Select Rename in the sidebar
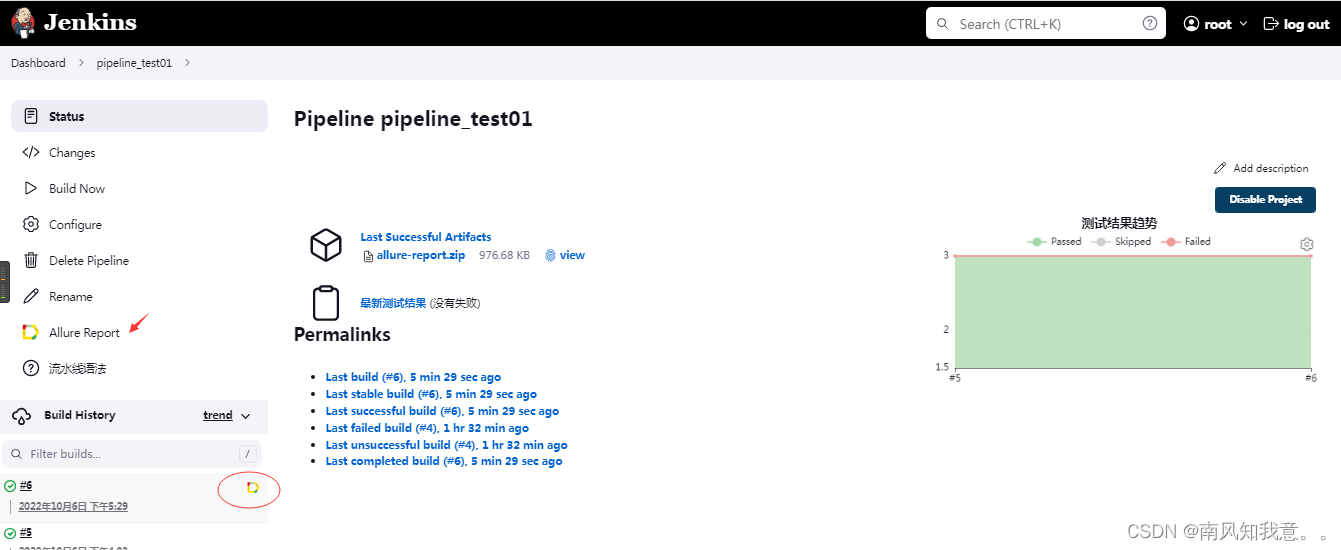This screenshot has width=1341, height=550. (139, 296)
